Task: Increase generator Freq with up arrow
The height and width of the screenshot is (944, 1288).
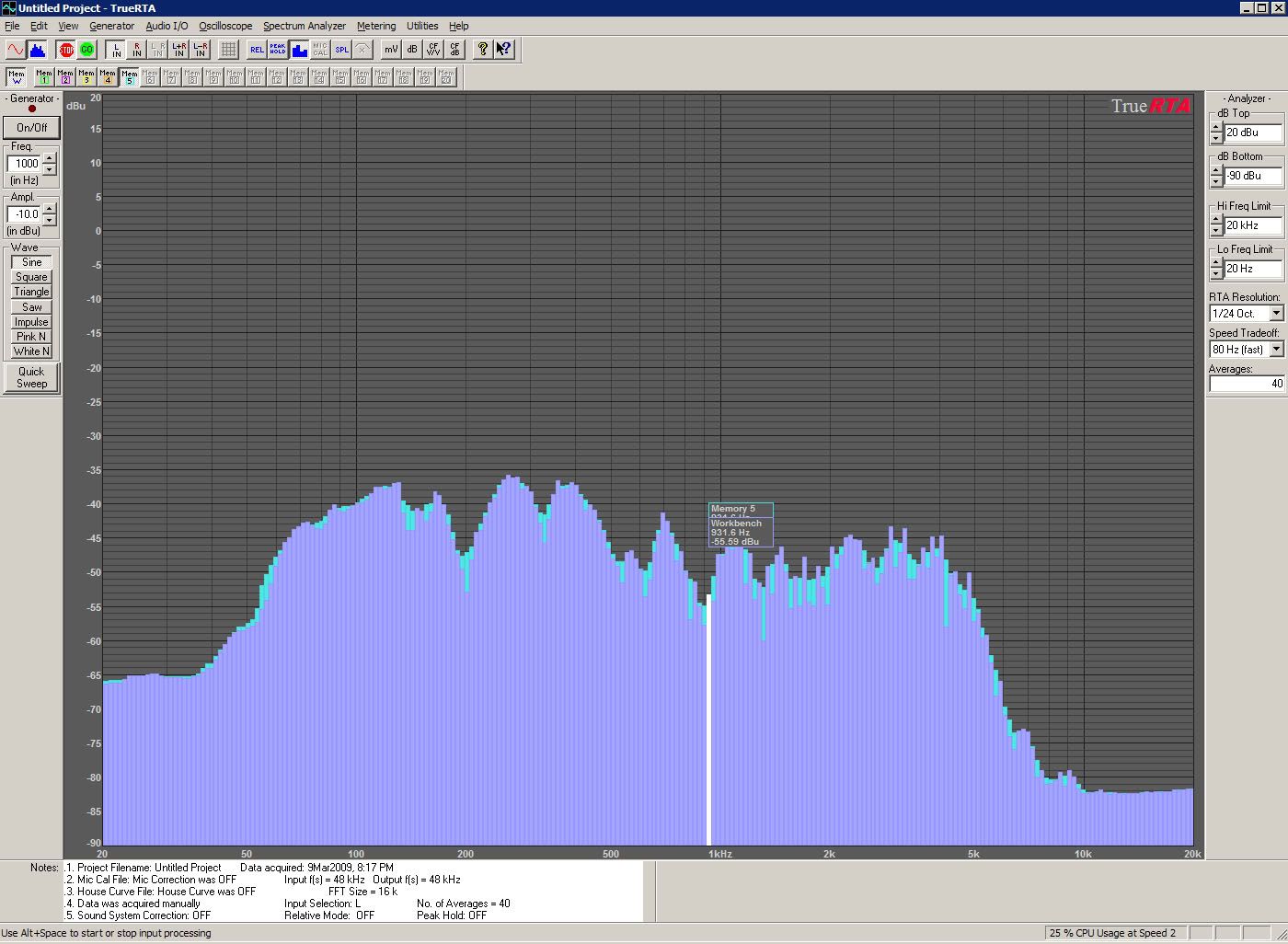Action: (x=50, y=159)
